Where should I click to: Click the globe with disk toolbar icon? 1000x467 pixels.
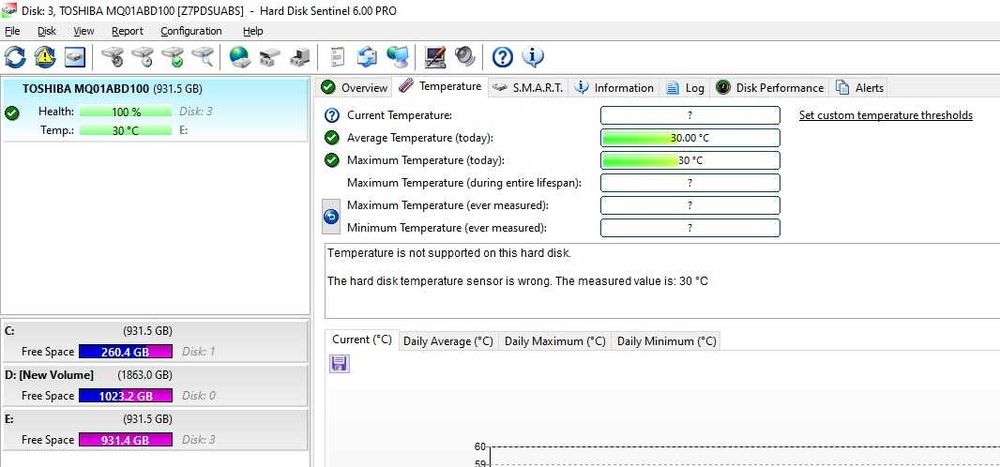[x=240, y=57]
